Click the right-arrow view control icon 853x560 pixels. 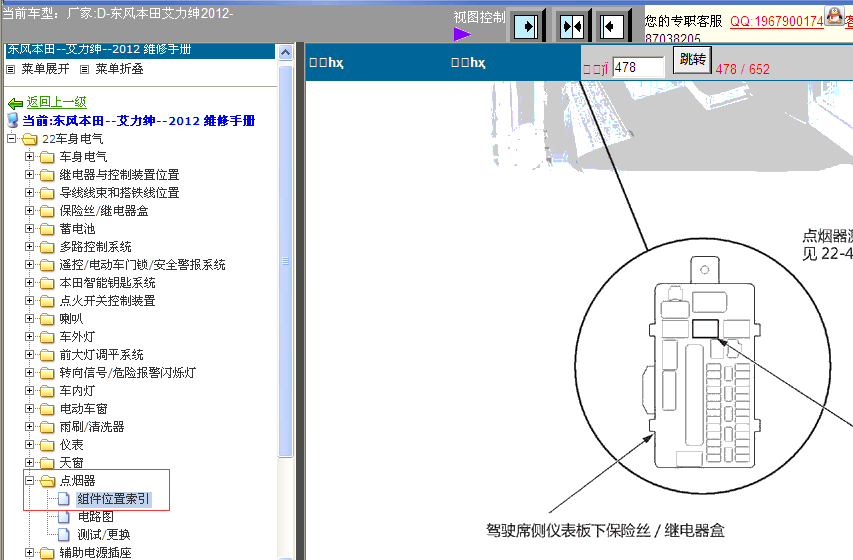pyautogui.click(x=526, y=26)
